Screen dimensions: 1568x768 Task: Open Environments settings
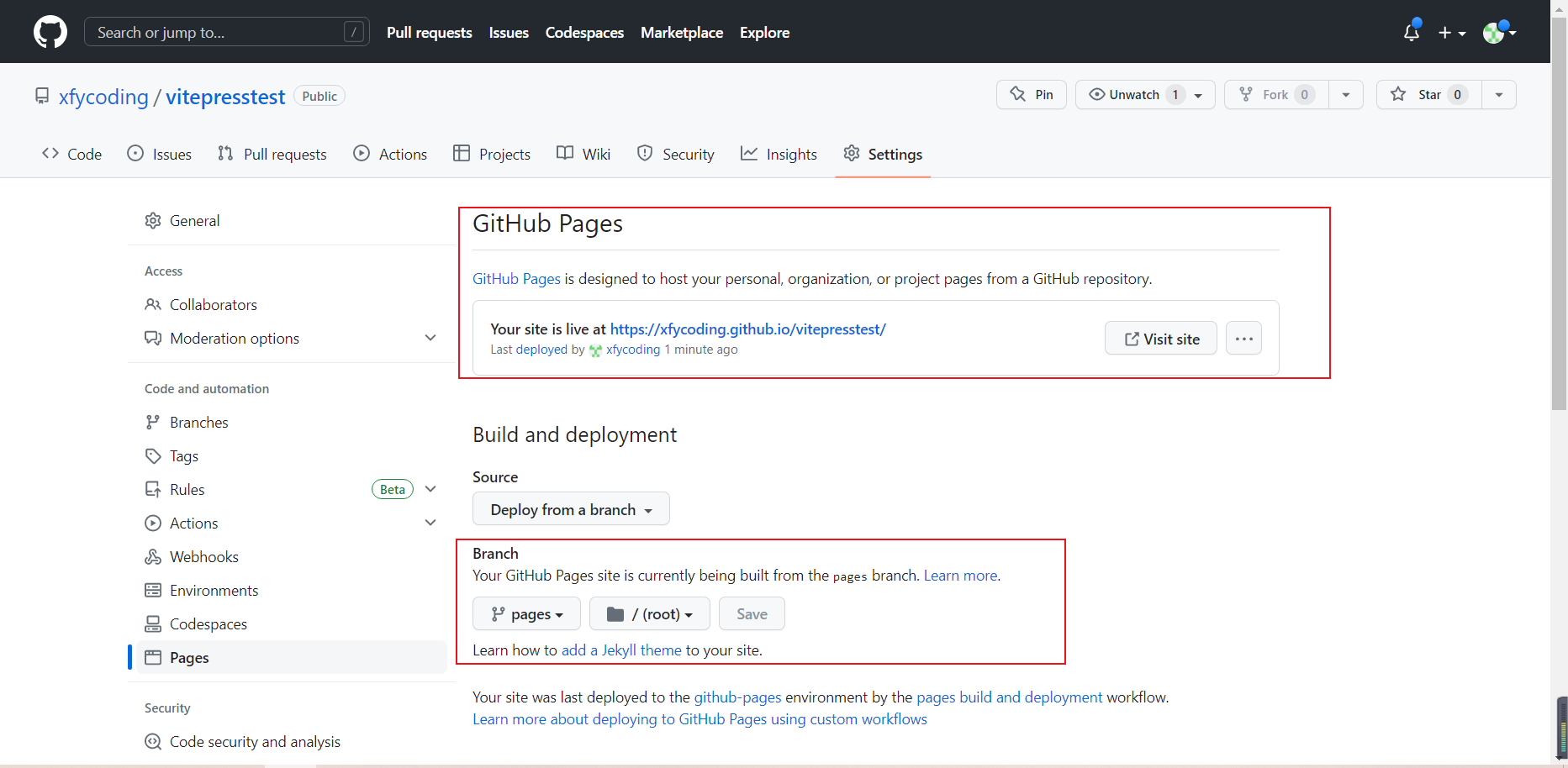coord(292,591)
